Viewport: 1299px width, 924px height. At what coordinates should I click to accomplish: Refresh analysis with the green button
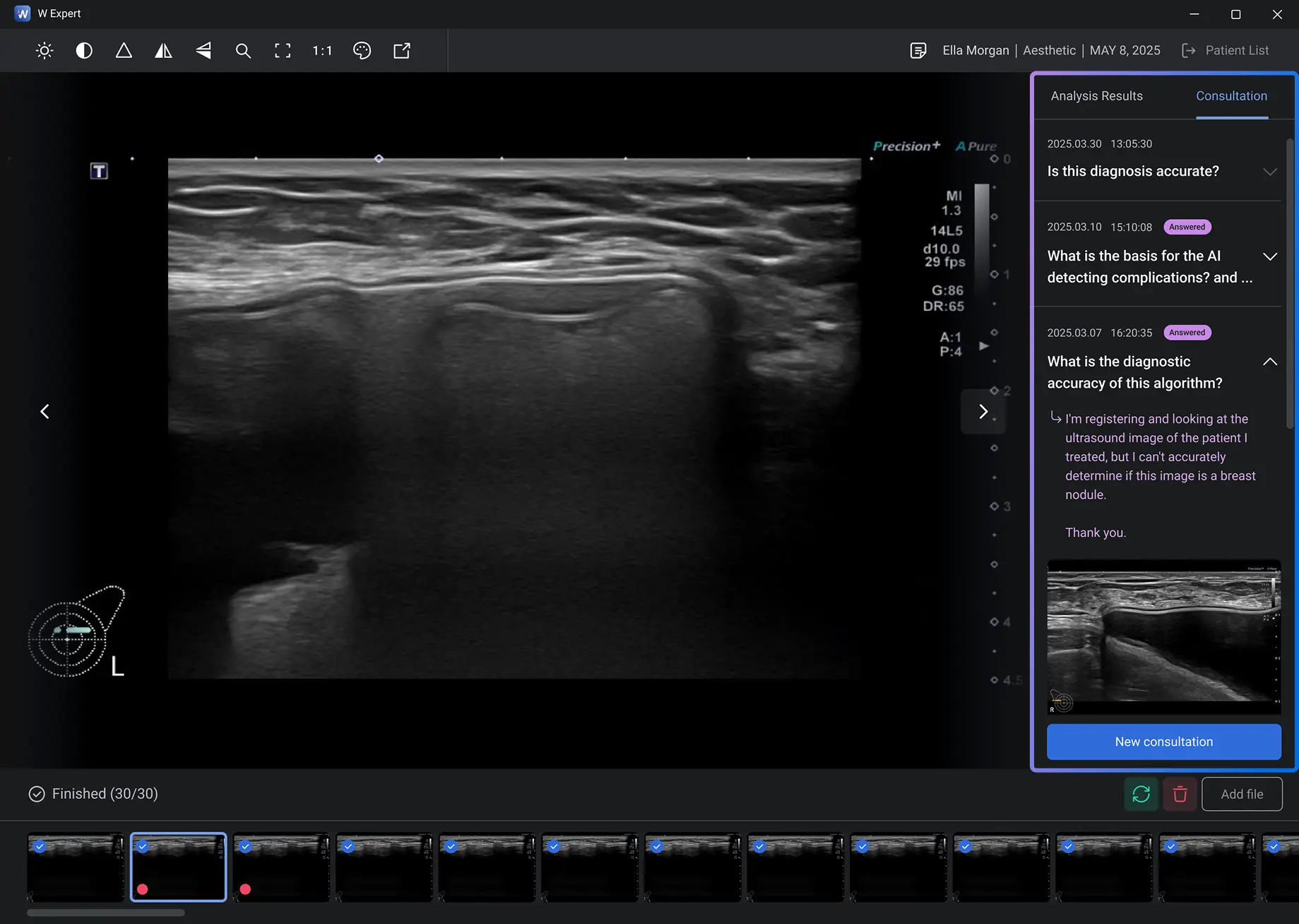click(x=1141, y=794)
